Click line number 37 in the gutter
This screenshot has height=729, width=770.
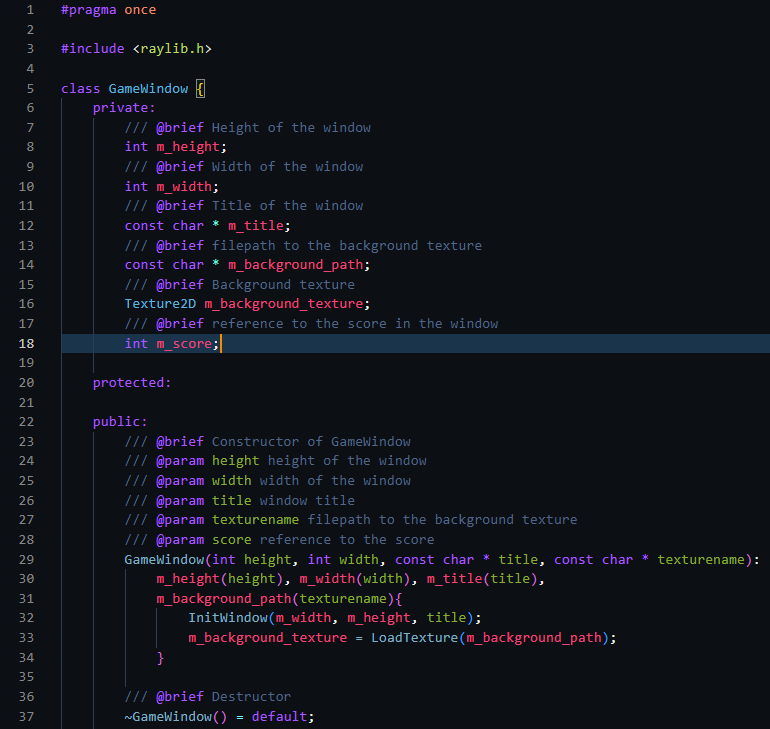27,717
